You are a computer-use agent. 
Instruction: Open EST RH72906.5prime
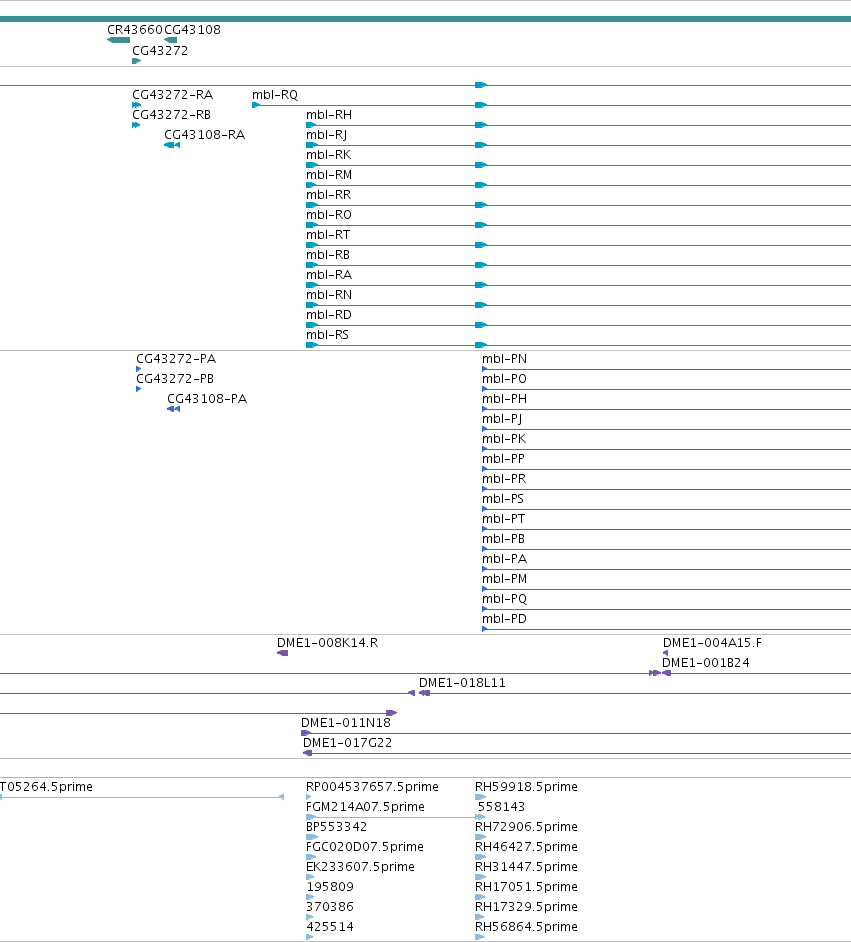click(526, 827)
